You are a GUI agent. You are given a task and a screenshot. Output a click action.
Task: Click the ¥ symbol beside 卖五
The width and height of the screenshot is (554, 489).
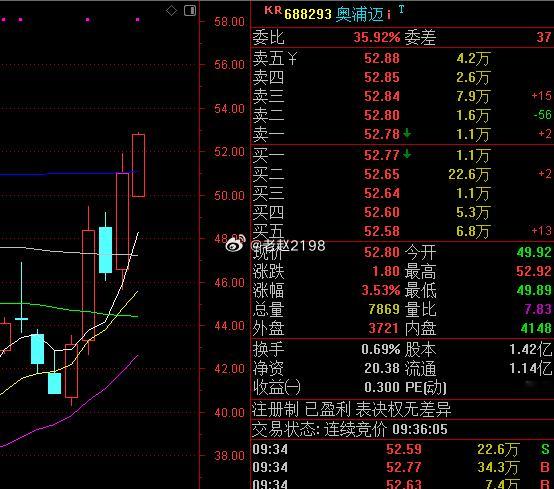click(x=293, y=58)
